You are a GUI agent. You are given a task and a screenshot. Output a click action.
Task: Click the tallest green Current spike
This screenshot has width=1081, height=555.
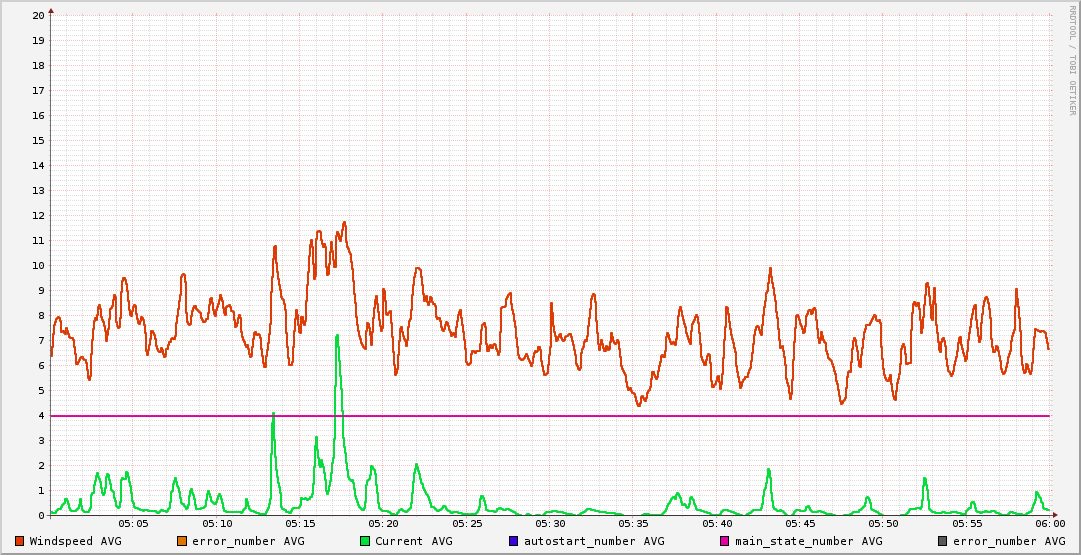point(337,336)
